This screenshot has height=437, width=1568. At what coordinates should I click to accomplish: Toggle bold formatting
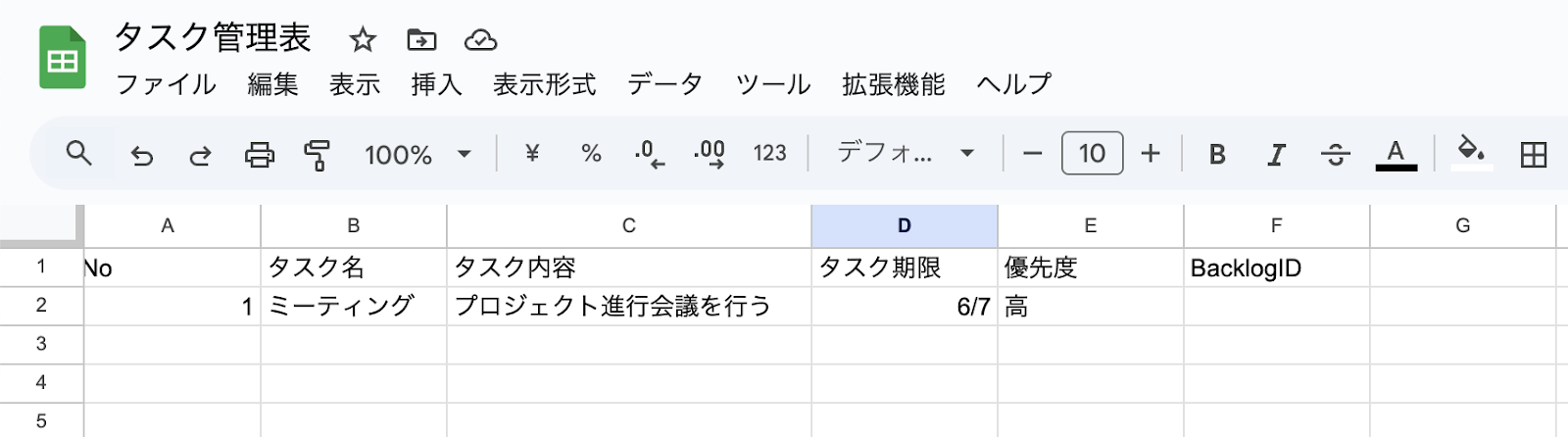pos(1217,154)
